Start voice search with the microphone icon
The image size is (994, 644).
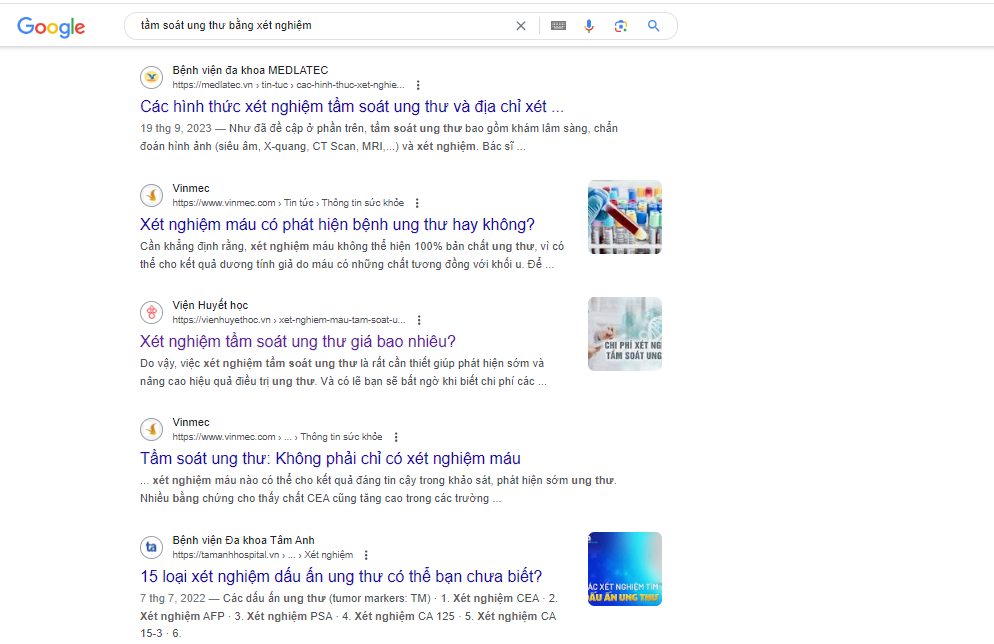[x=589, y=25]
